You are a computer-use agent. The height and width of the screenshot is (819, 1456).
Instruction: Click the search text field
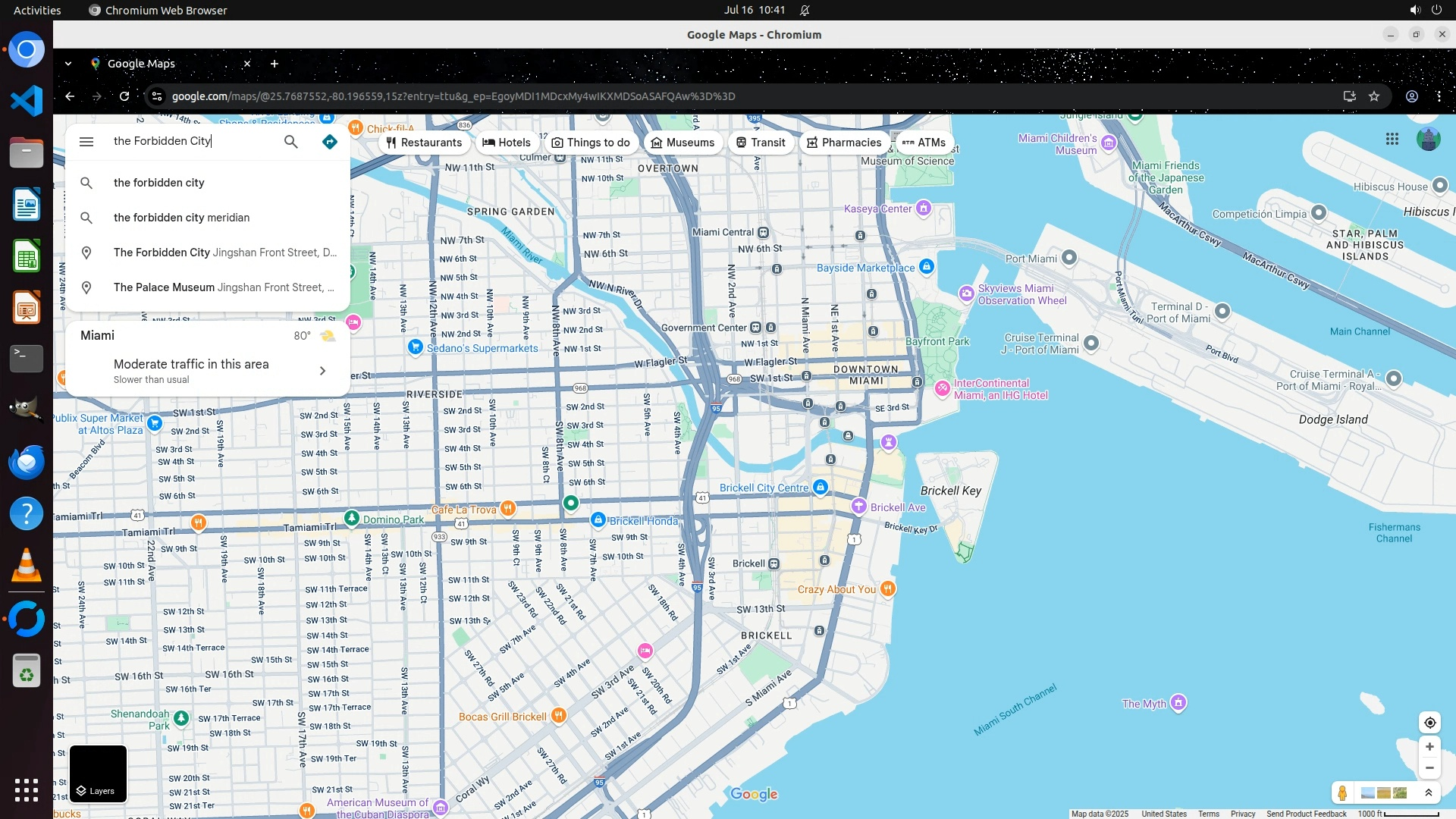190,141
